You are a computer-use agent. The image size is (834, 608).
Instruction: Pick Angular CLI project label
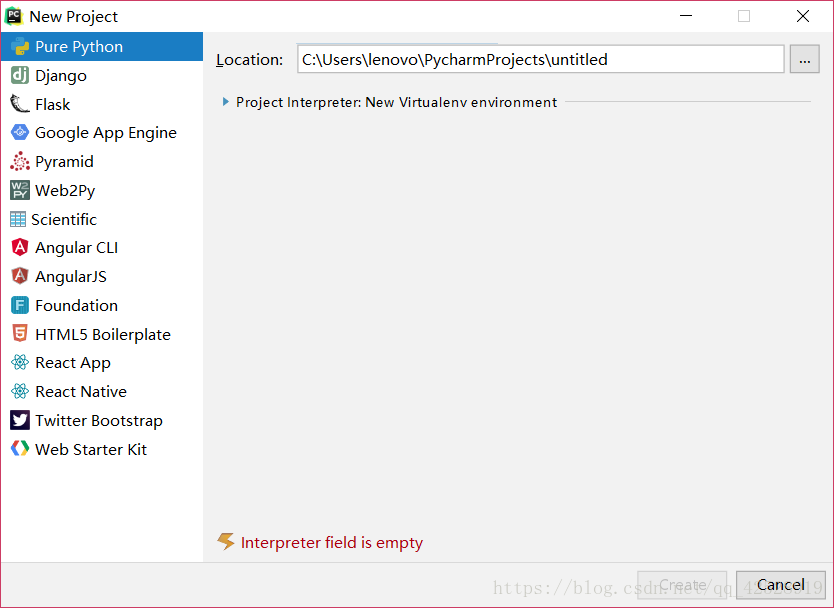click(77, 247)
